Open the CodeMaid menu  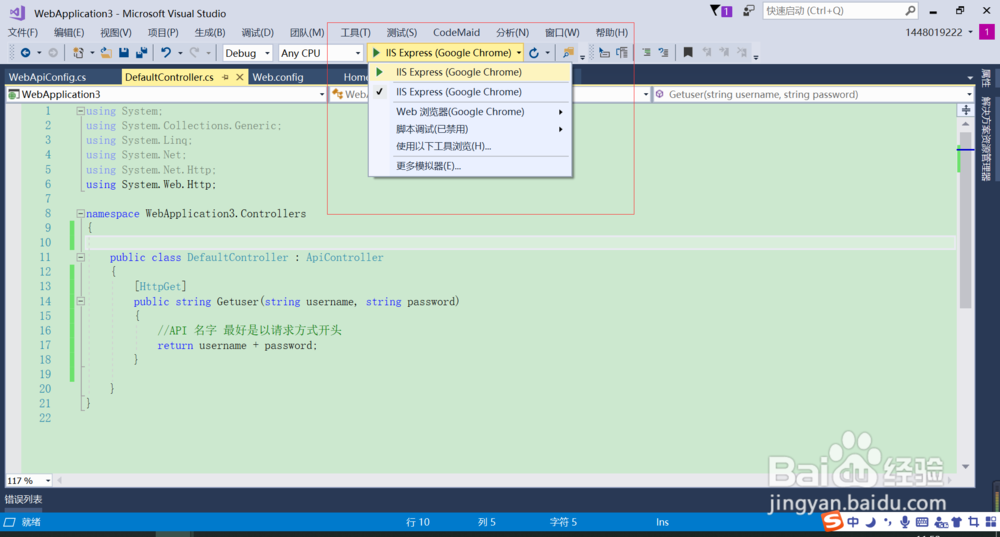click(457, 33)
